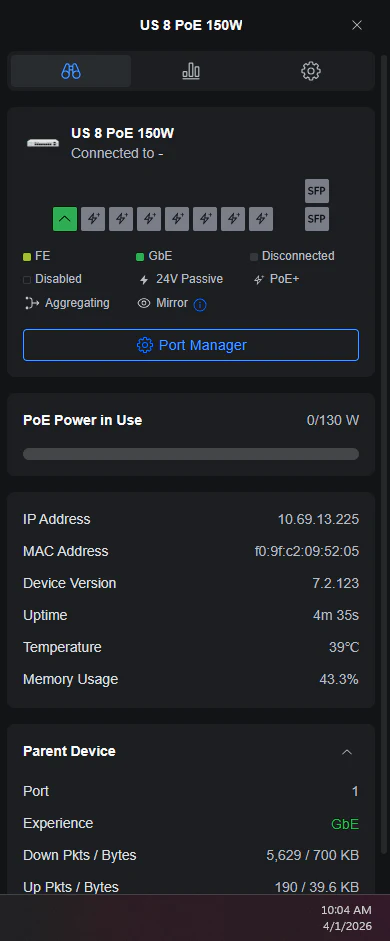Click the Mirror info circle icon
The image size is (390, 941).
(200, 305)
